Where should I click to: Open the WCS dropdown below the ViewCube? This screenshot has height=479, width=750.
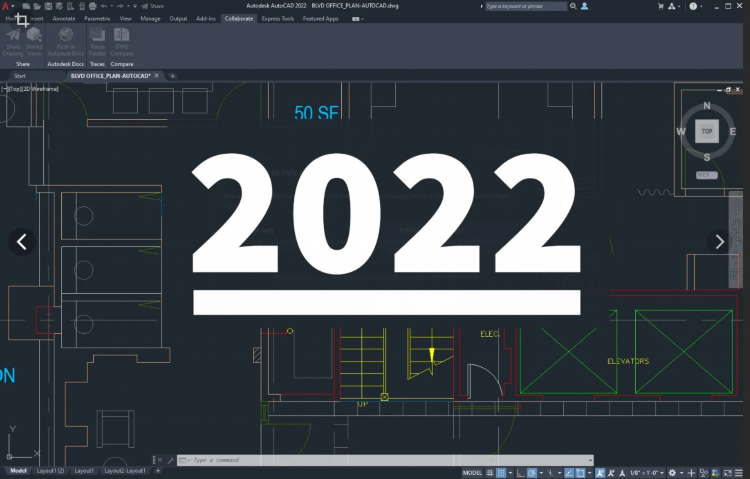(706, 175)
